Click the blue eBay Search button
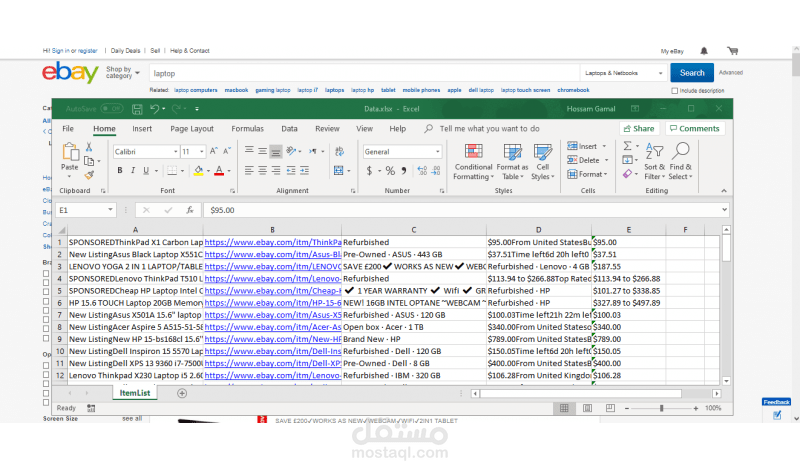800x470 pixels. pos(692,73)
